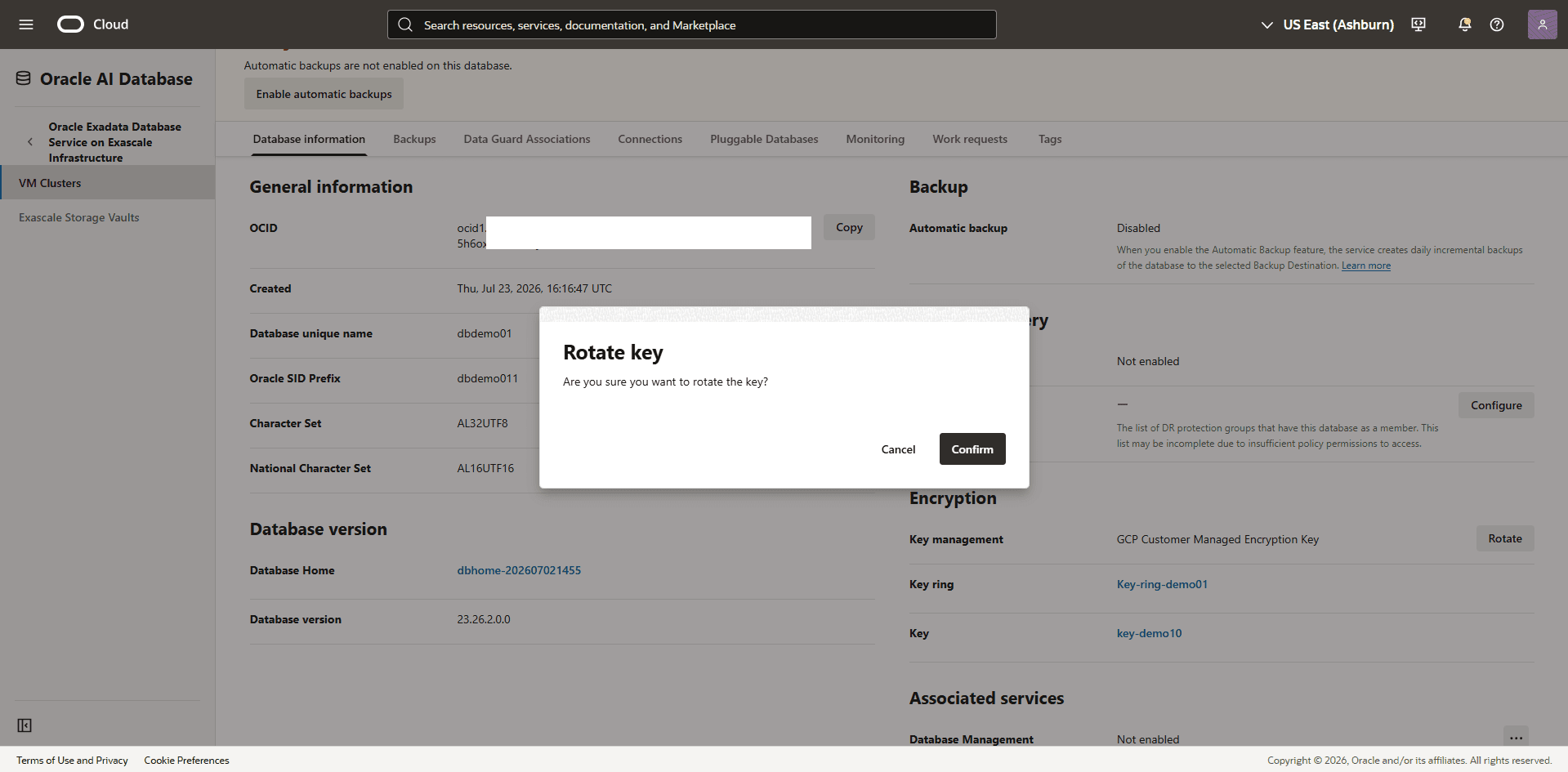This screenshot has height=772, width=1568.
Task: Select VM Clusters in the sidebar
Action: (107, 183)
